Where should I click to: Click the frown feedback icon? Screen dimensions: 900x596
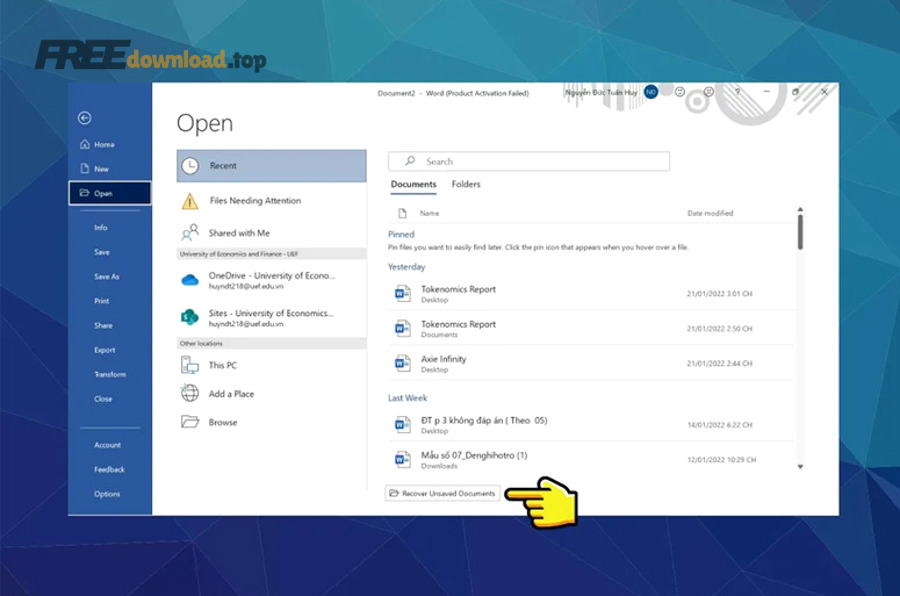pyautogui.click(x=709, y=91)
